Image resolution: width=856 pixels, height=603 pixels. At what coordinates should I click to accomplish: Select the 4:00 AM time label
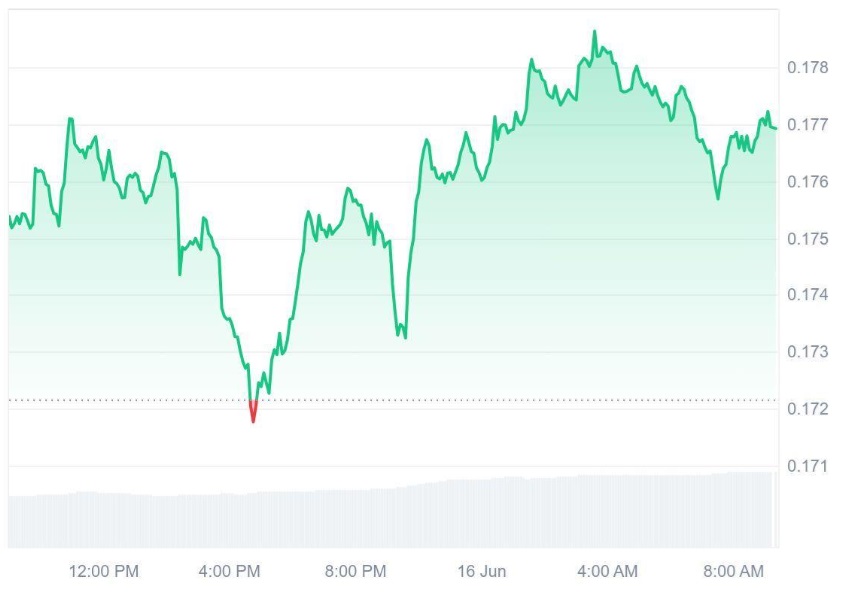pyautogui.click(x=608, y=572)
